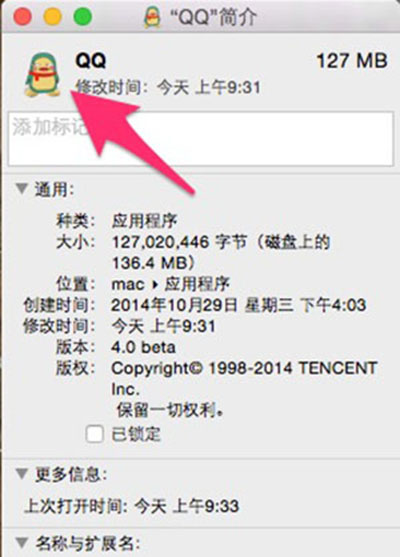Click the 通用 section header label

click(54, 189)
